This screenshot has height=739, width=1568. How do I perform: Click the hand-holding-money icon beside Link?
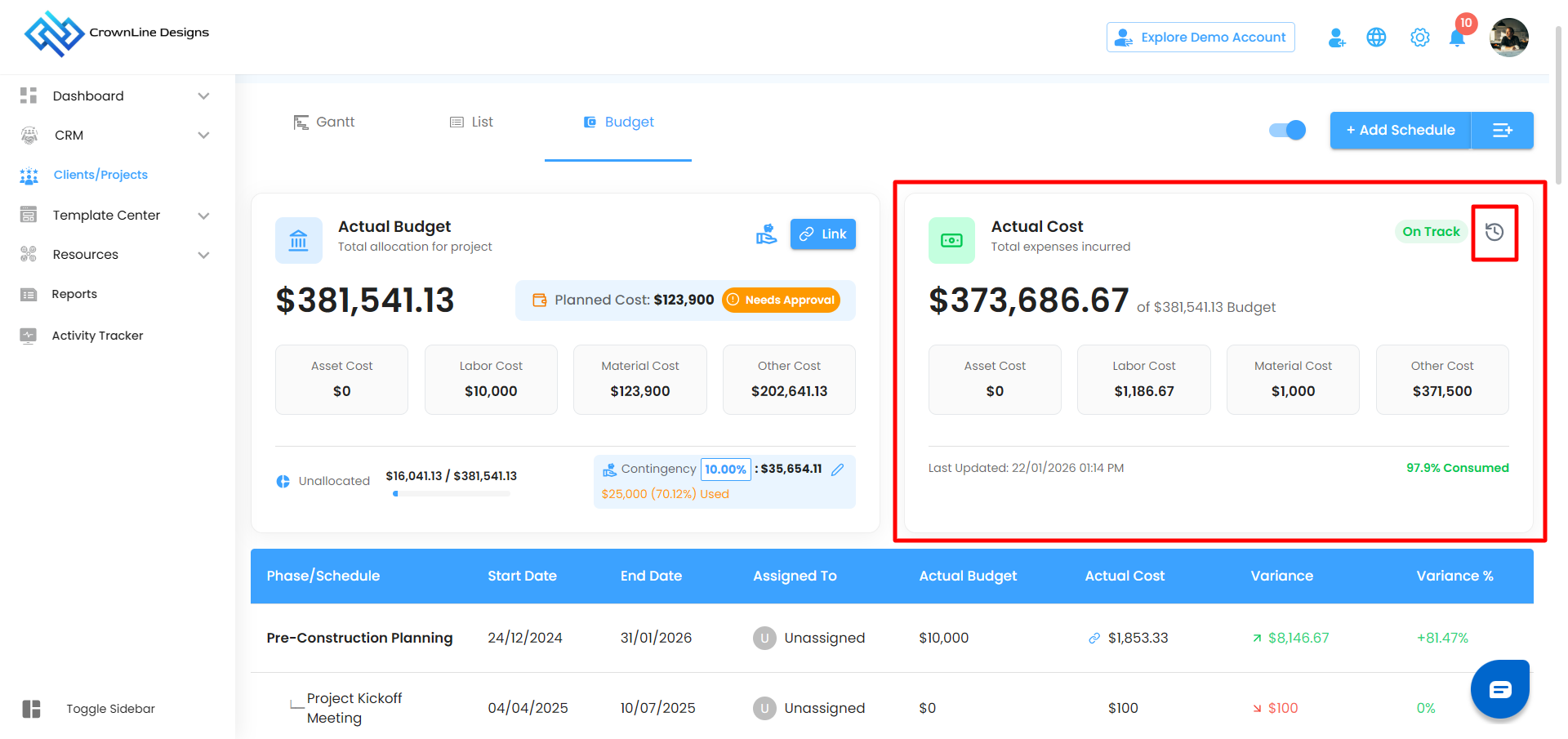(766, 234)
